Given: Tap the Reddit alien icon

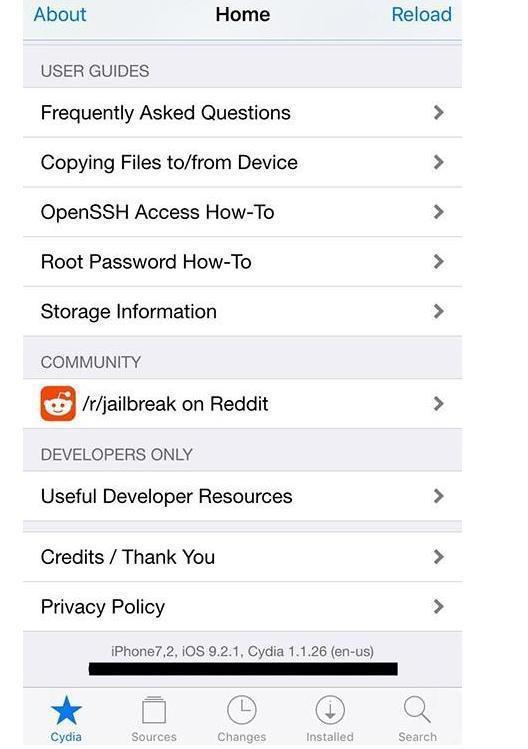Looking at the screenshot, I should (x=58, y=404).
